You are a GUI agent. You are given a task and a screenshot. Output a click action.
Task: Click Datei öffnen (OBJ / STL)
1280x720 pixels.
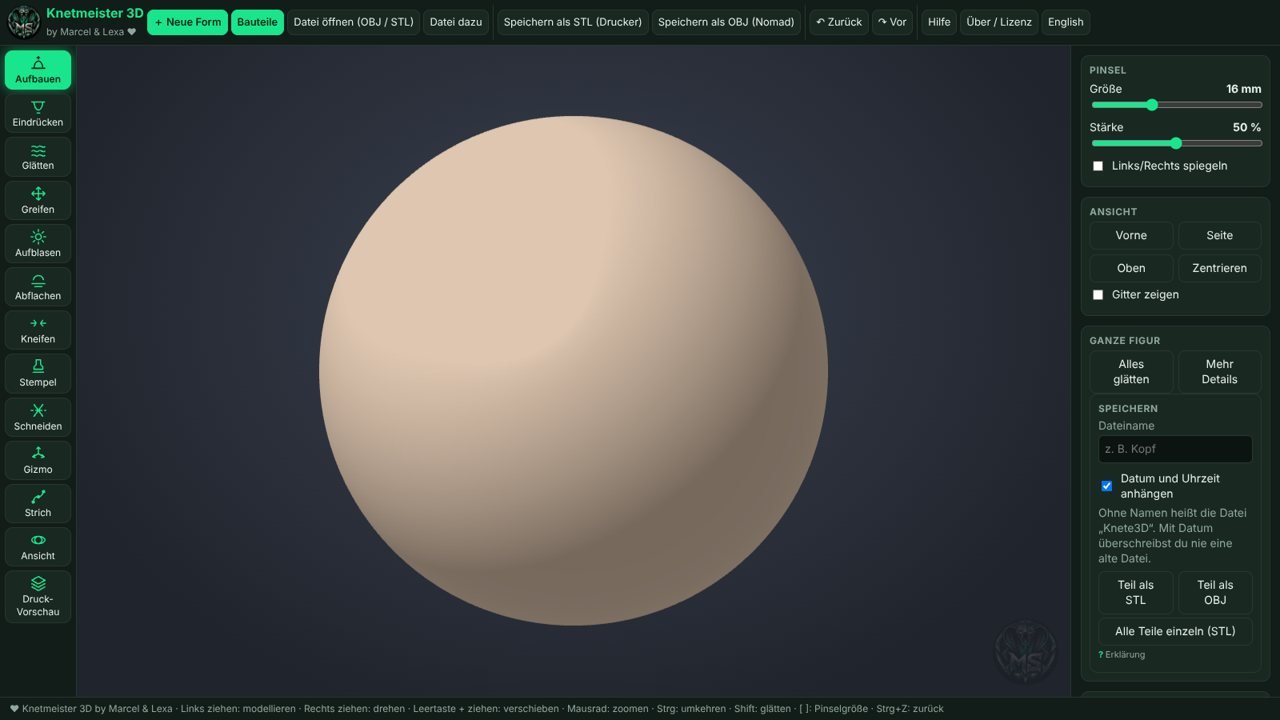click(353, 22)
